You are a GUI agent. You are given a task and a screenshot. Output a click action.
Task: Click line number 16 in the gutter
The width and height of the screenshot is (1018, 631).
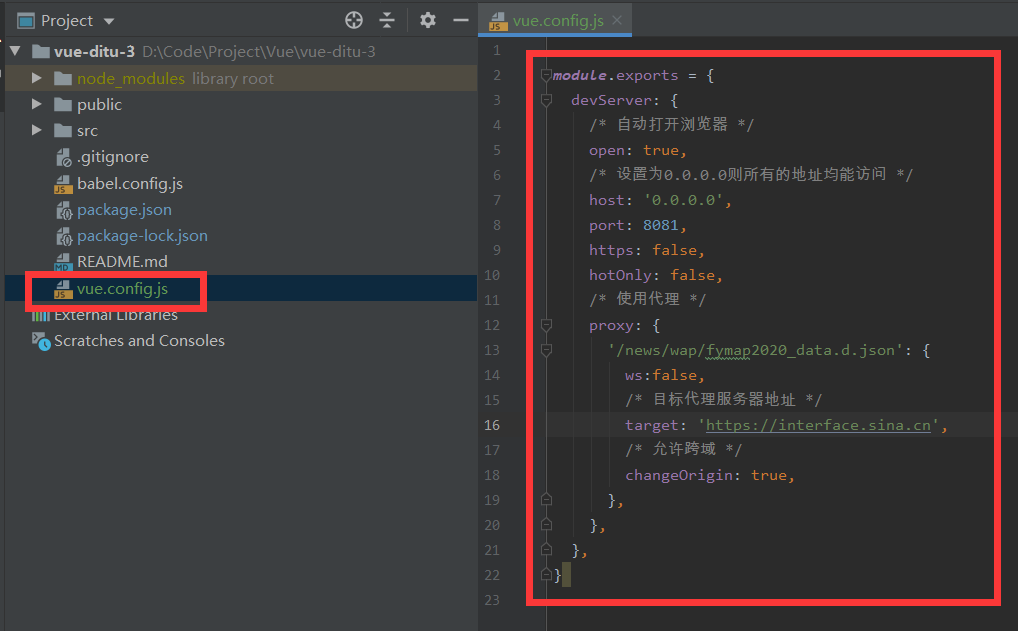point(492,425)
